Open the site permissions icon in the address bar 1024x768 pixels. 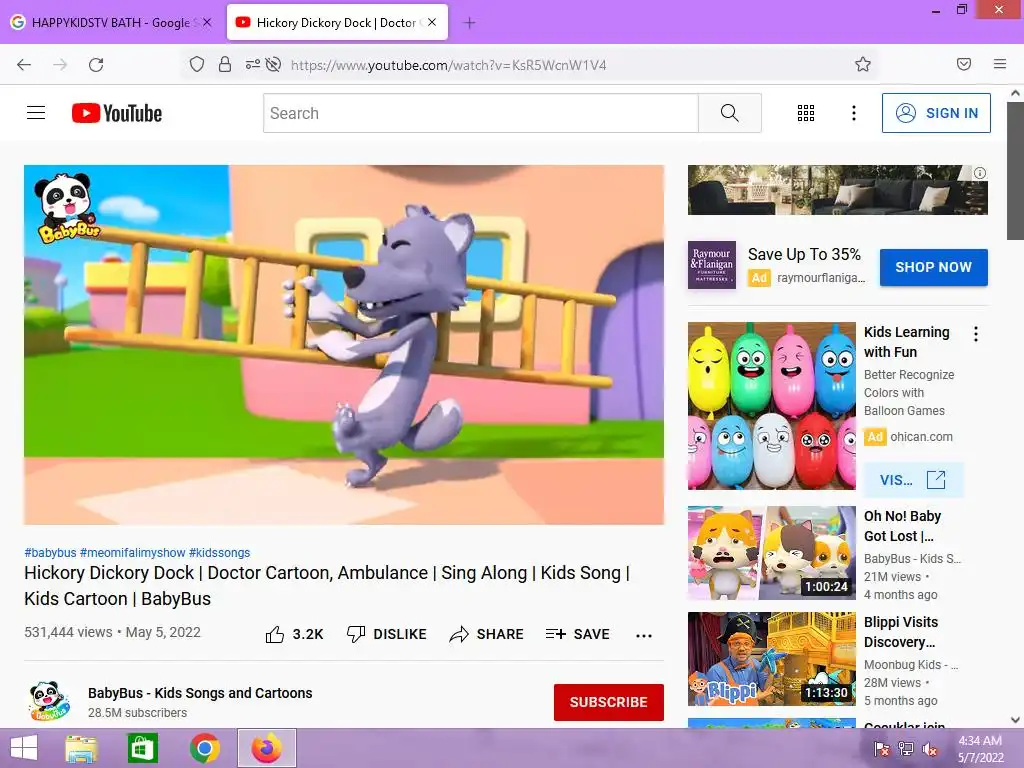tap(253, 64)
